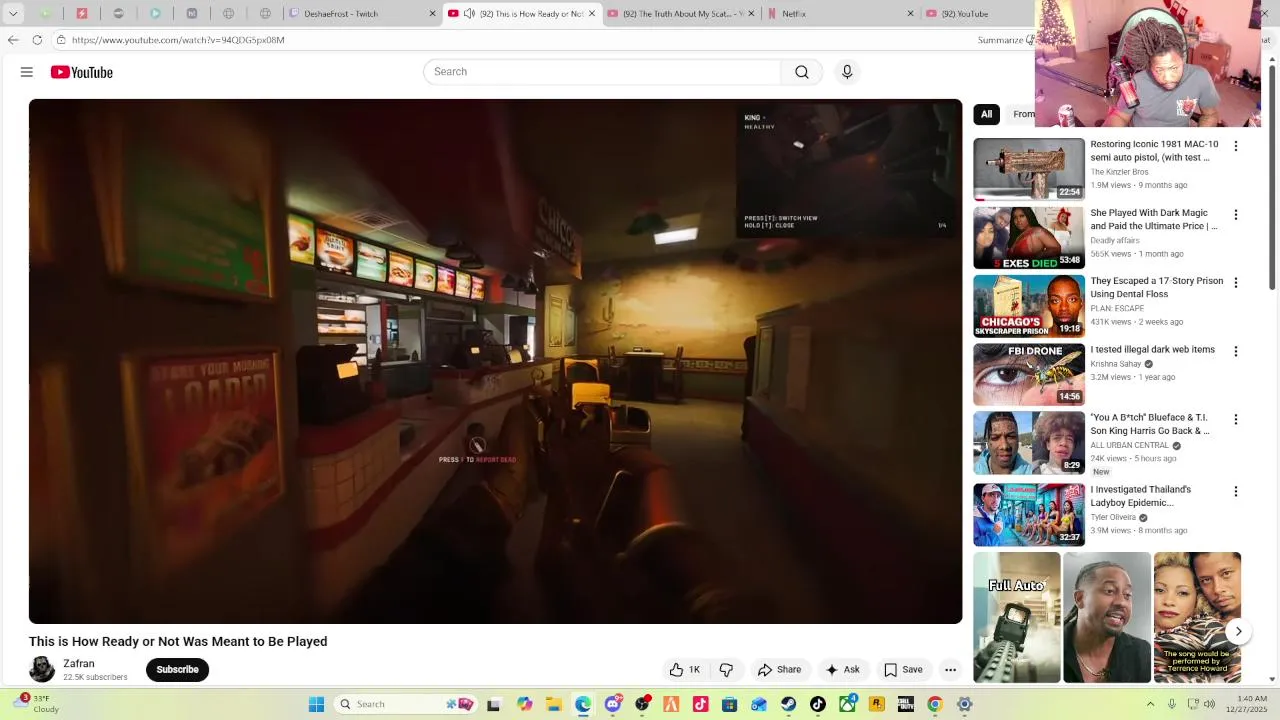Open Call of Duty from the taskbar
The image size is (1280, 720).
pyautogui.click(x=905, y=704)
